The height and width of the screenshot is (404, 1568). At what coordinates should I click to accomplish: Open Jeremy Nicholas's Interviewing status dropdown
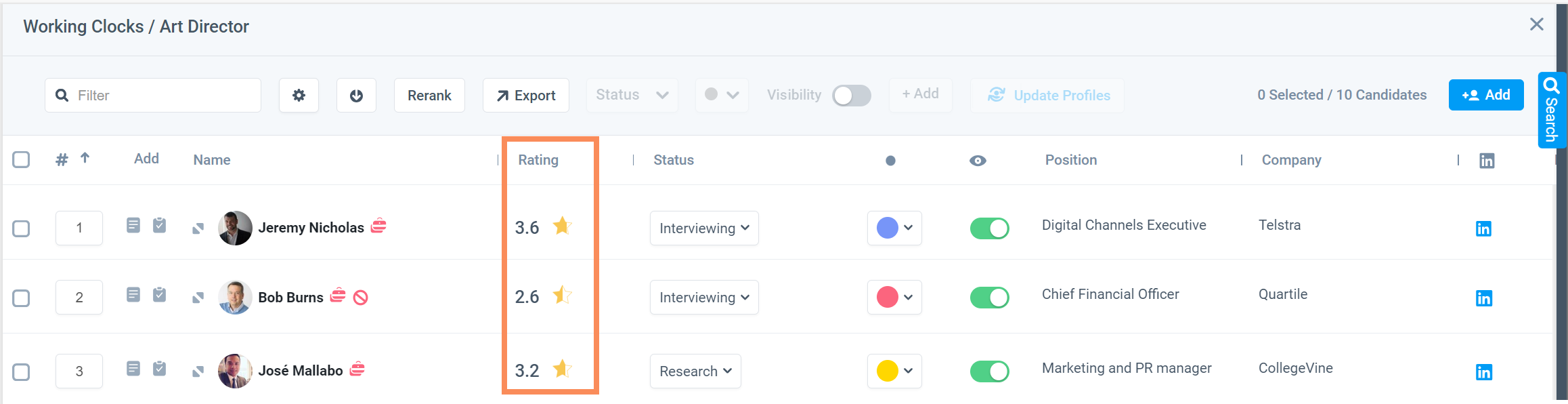click(704, 228)
